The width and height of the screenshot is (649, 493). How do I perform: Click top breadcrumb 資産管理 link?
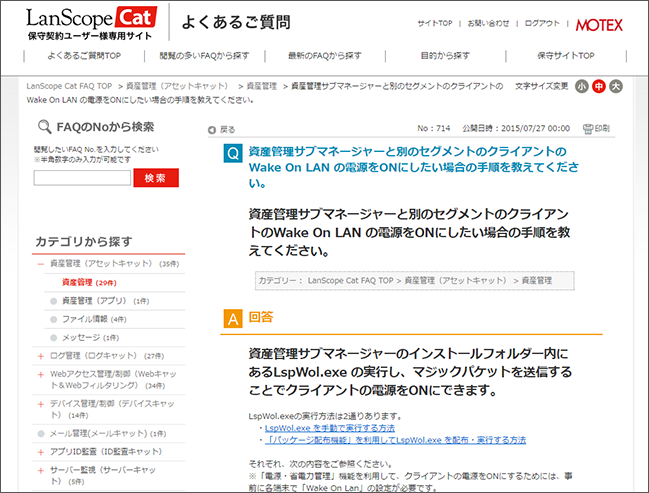coord(262,86)
